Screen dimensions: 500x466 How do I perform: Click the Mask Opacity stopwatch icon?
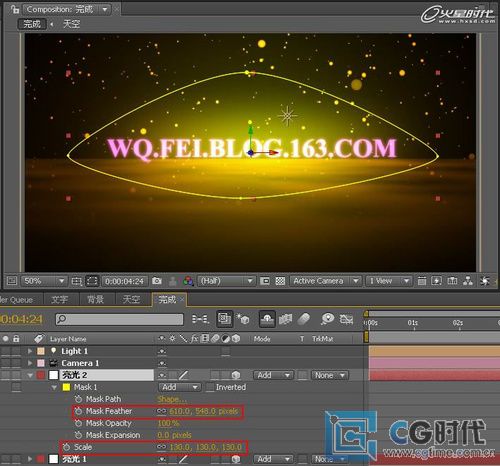click(x=78, y=423)
